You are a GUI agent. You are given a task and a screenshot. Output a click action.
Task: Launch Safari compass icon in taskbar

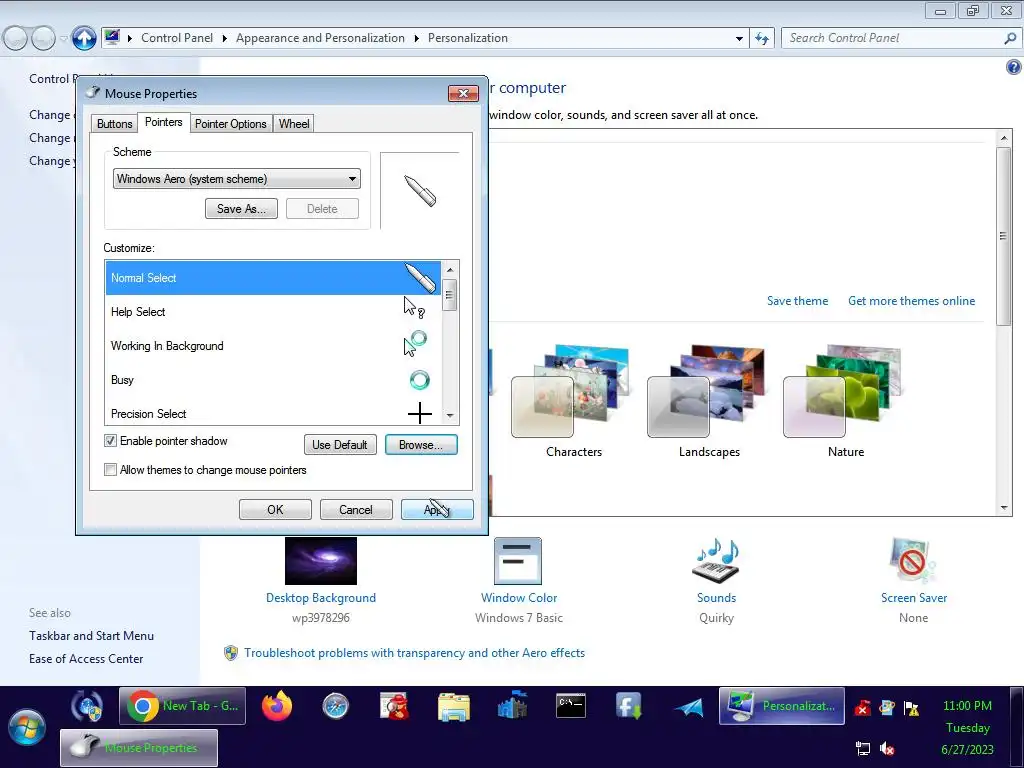coord(336,706)
